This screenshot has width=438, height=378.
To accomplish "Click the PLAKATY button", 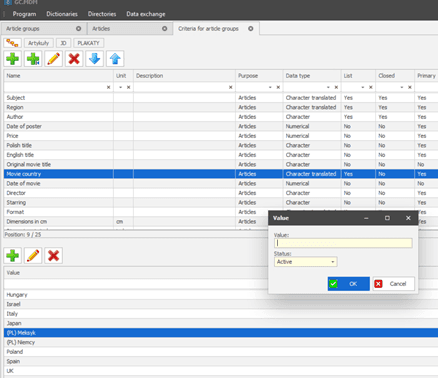I will pos(88,43).
